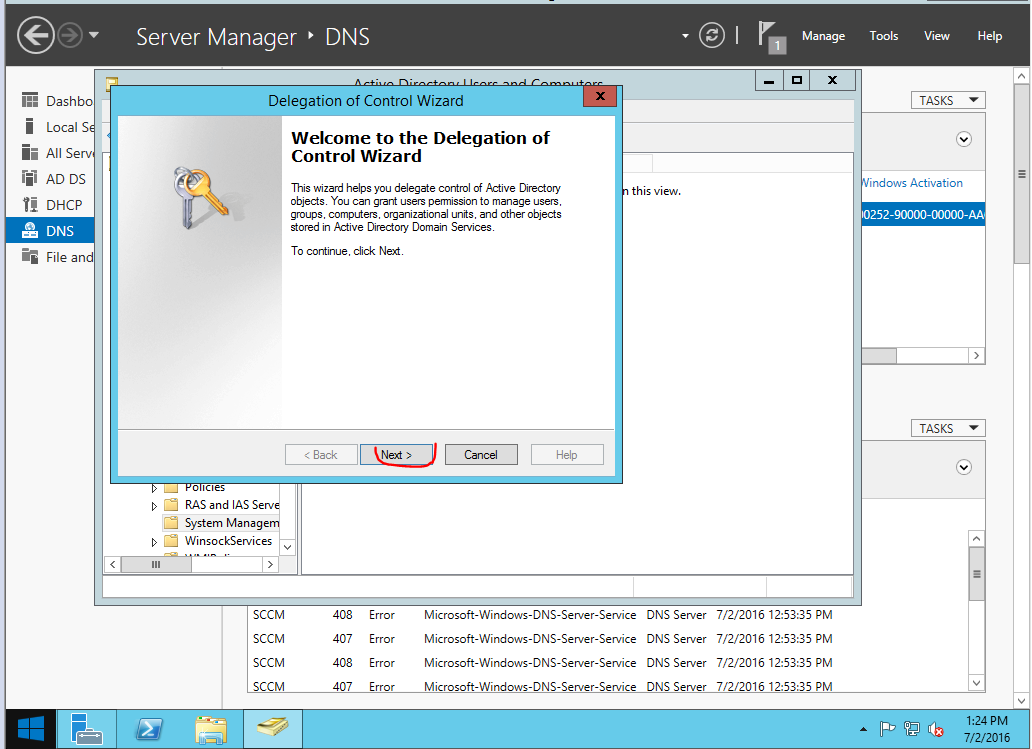
Task: Open the taskbar clock showing 1:24 PM
Action: pyautogui.click(x=987, y=729)
